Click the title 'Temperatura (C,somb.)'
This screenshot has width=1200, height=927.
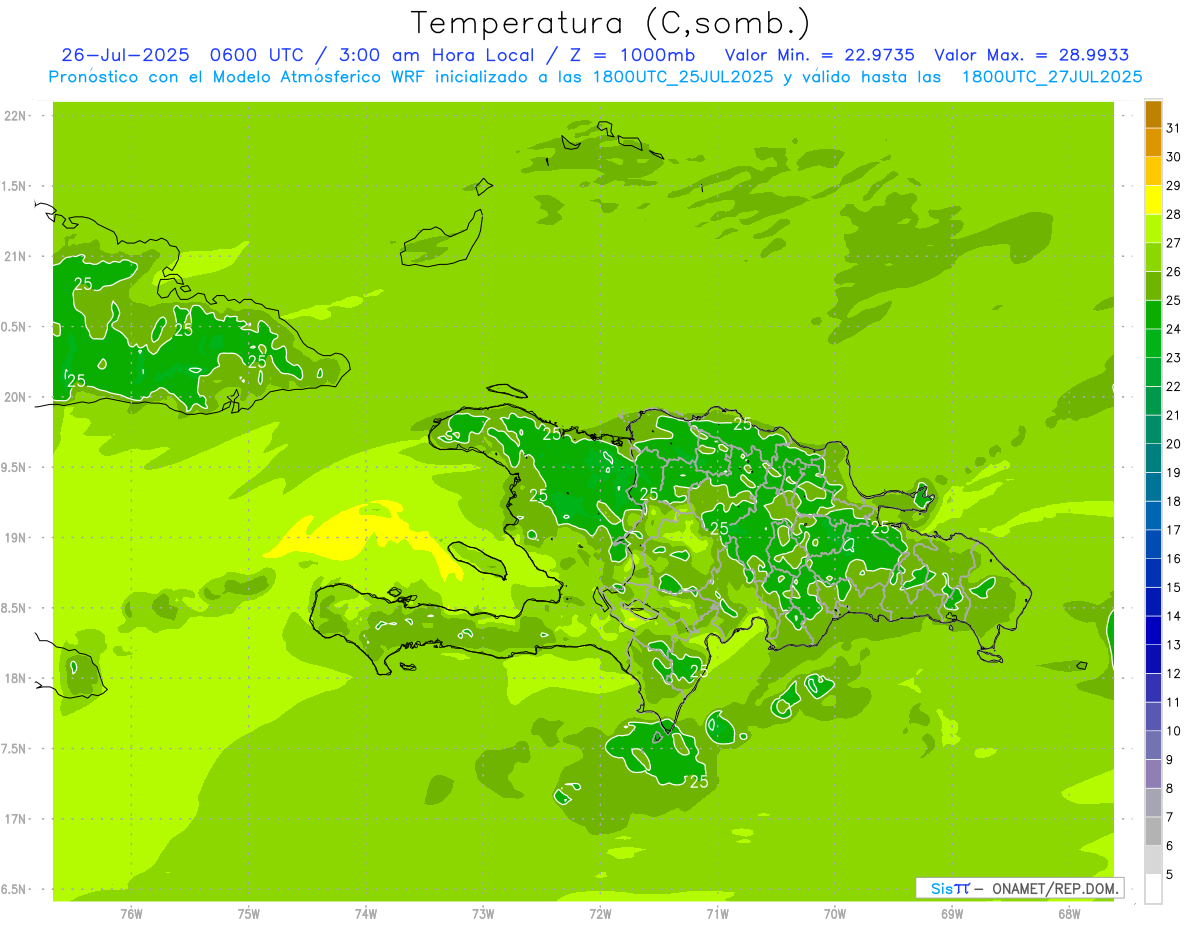coord(611,24)
